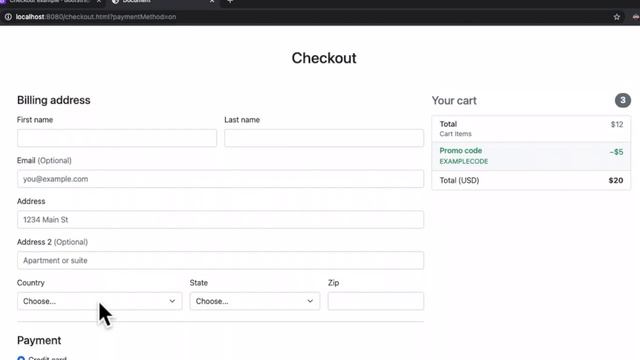Image resolution: width=640 pixels, height=360 pixels.
Task: Click the Address 1234 Main St field
Action: (220, 220)
